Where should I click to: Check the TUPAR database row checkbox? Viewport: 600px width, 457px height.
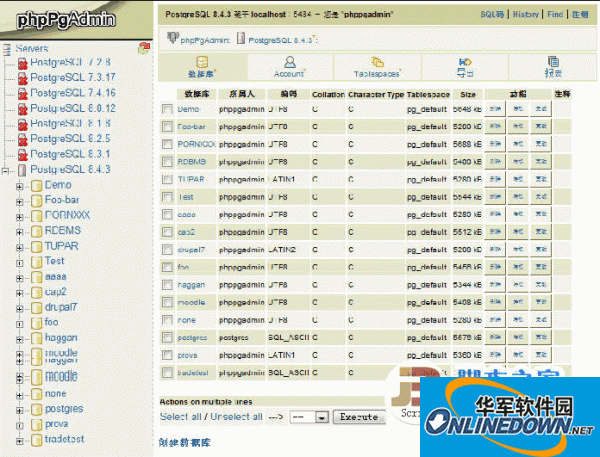(167, 180)
